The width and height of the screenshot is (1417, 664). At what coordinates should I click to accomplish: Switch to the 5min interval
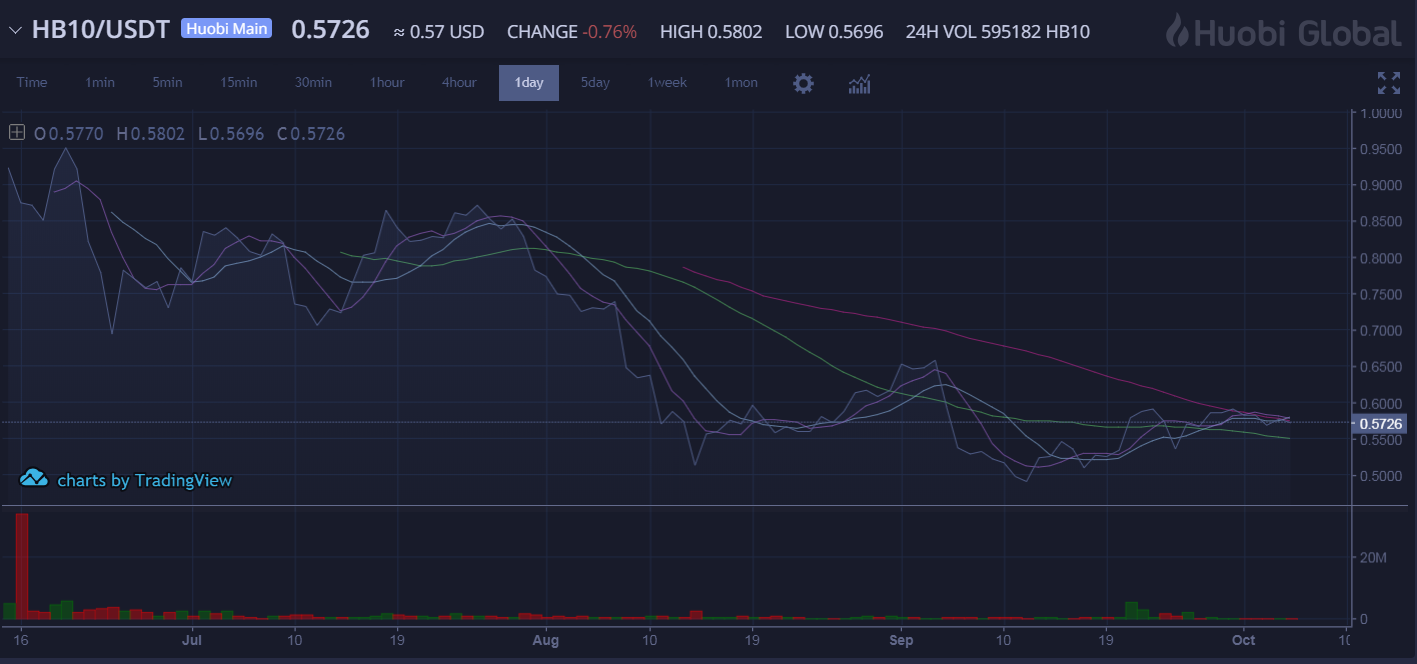pos(167,83)
